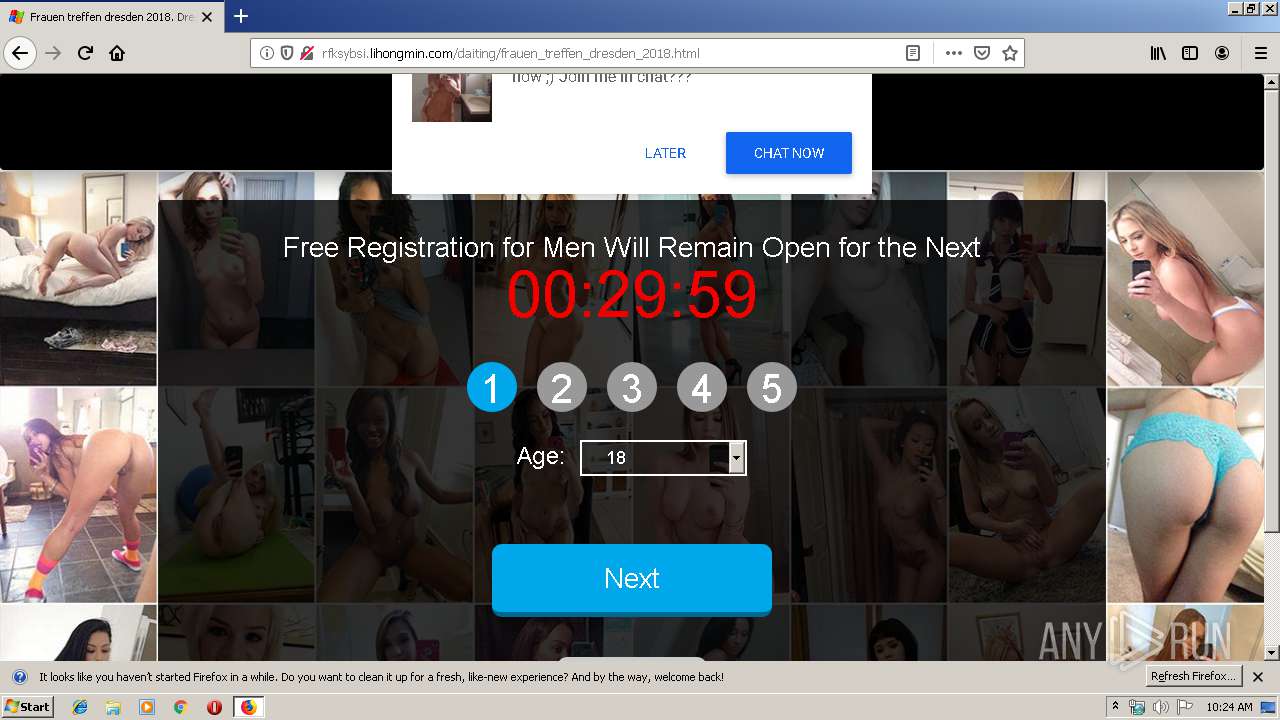The width and height of the screenshot is (1280, 720).
Task: Open Windows Explorer folder from taskbar
Action: click(114, 707)
